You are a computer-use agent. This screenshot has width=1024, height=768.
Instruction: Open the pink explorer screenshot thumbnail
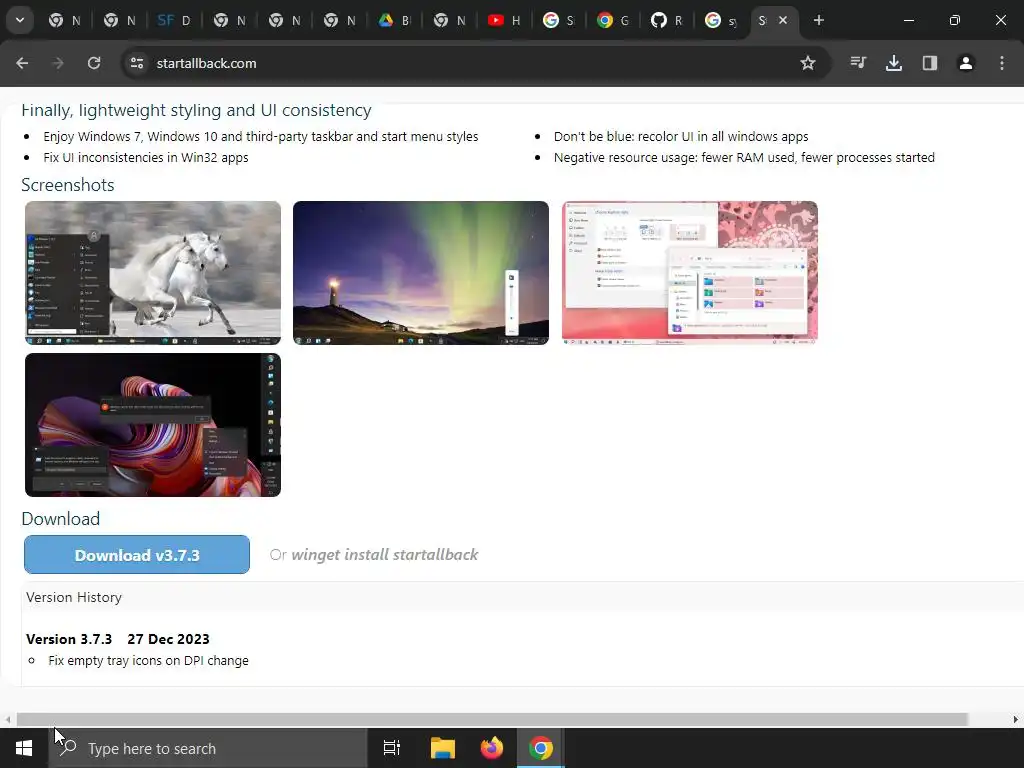click(x=690, y=273)
